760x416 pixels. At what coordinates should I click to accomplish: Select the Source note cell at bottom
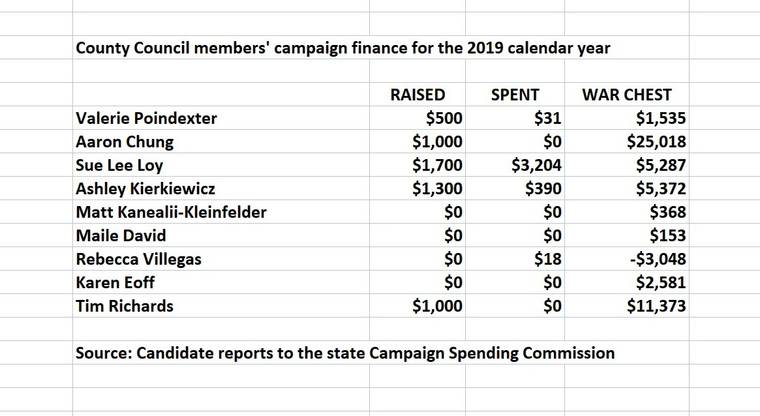[345, 353]
